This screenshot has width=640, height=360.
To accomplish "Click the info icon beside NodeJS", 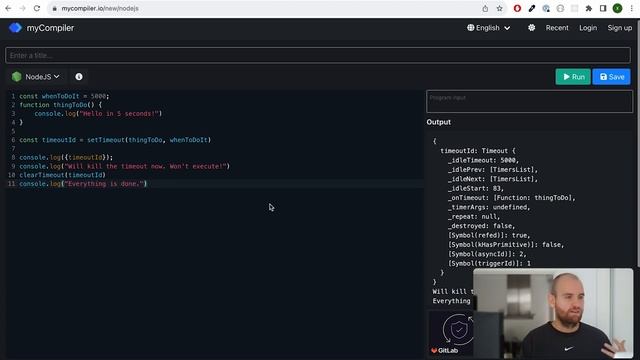I will pyautogui.click(x=79, y=77).
